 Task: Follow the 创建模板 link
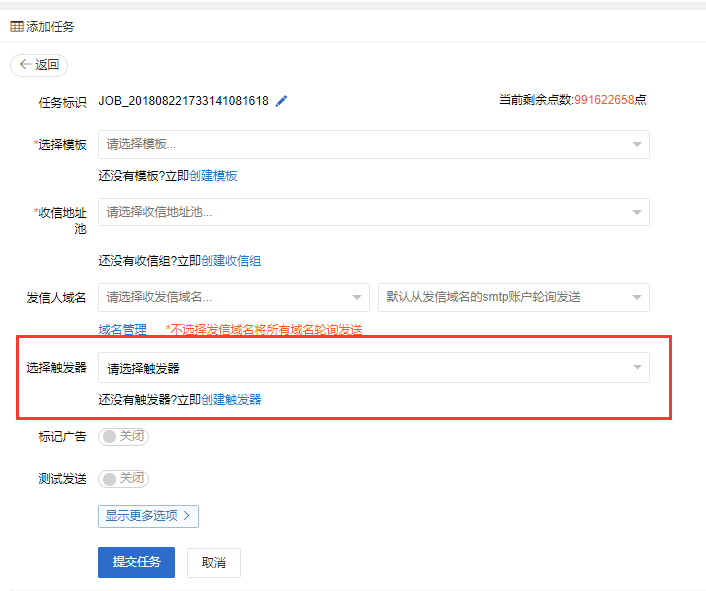coord(213,176)
